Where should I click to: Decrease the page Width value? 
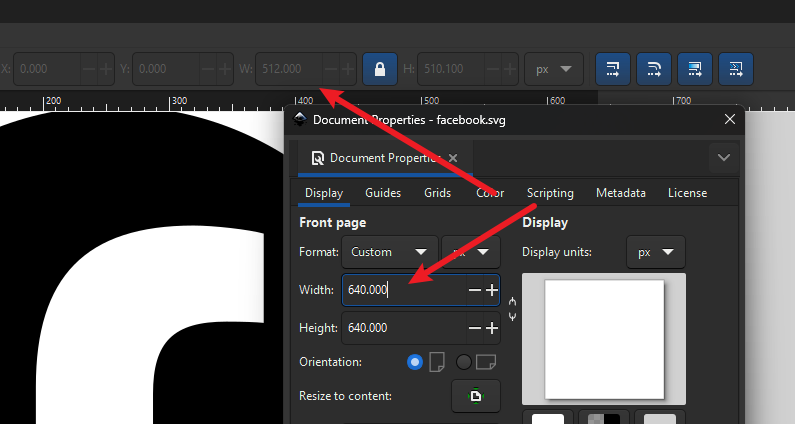pyautogui.click(x=475, y=290)
